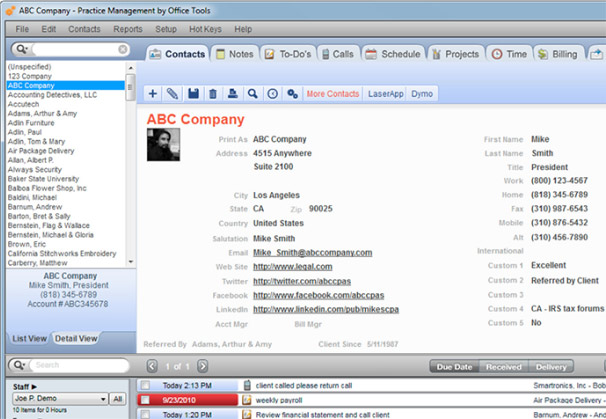Open the Hot Keys menu
The height and width of the screenshot is (419, 606).
(205, 29)
